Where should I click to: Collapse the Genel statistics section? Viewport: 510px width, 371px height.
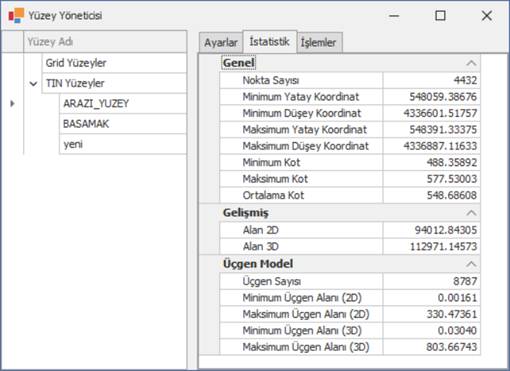(471, 63)
